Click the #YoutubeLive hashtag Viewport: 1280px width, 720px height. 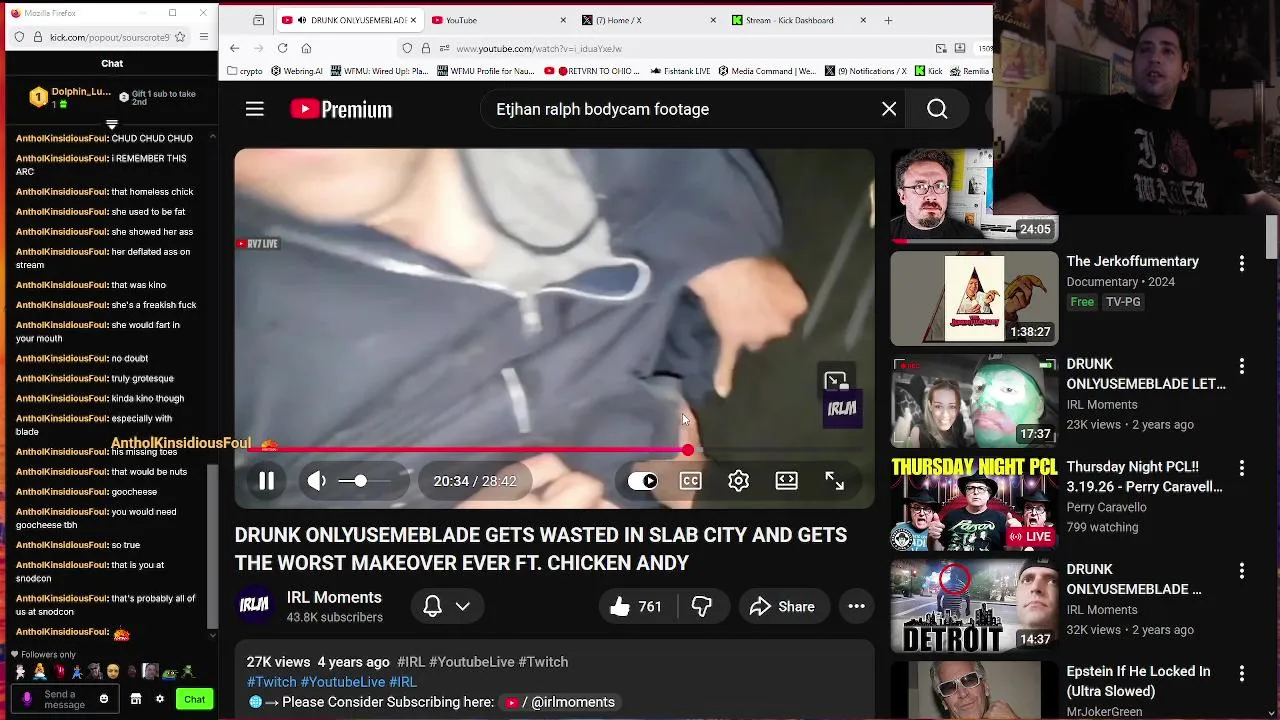coord(471,662)
